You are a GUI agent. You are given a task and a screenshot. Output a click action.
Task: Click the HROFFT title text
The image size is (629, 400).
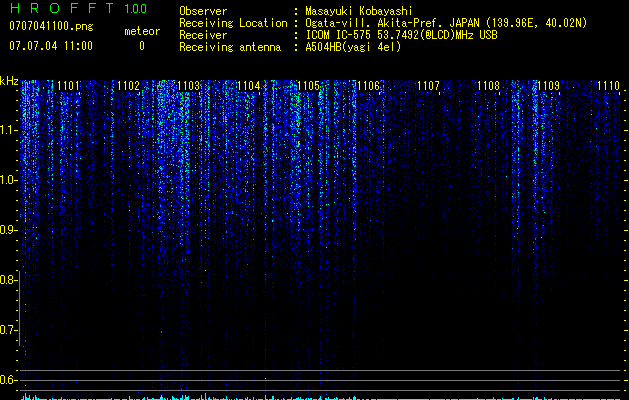[63, 8]
